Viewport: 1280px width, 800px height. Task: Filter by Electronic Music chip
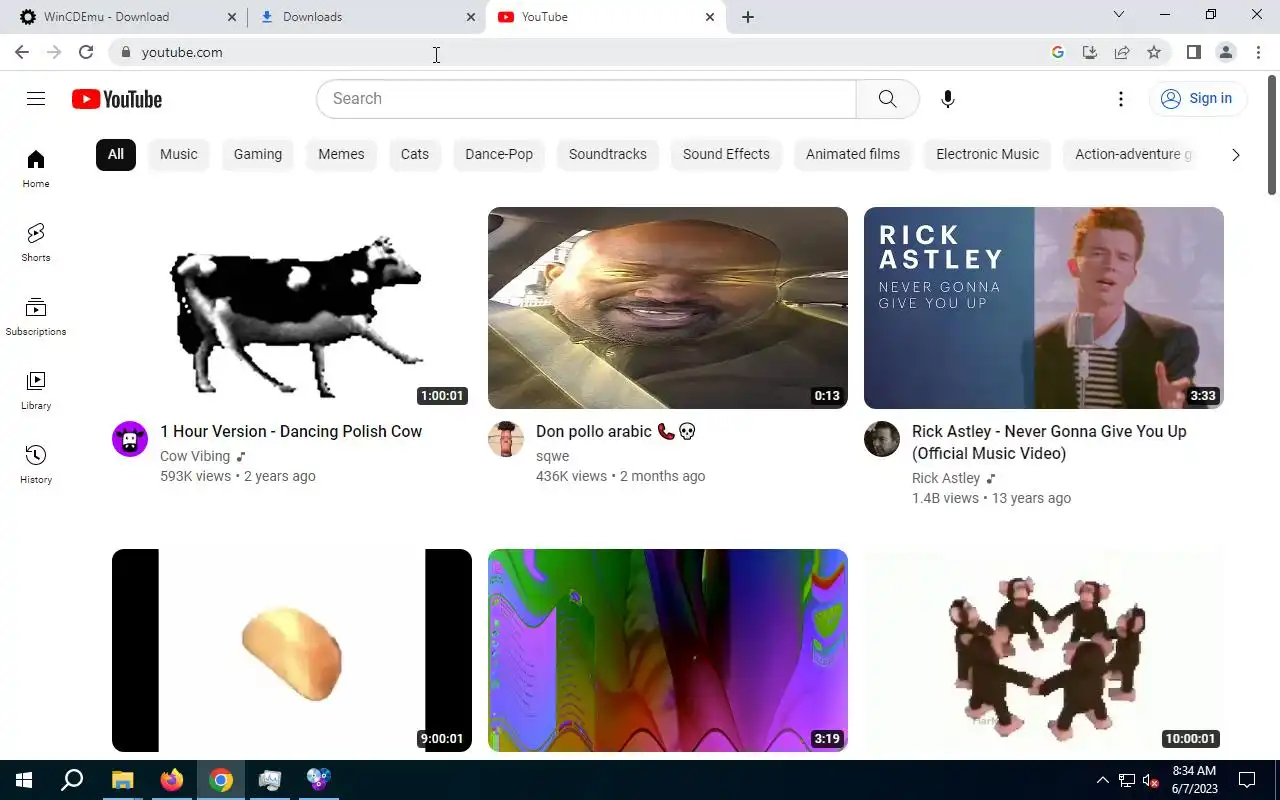(987, 154)
